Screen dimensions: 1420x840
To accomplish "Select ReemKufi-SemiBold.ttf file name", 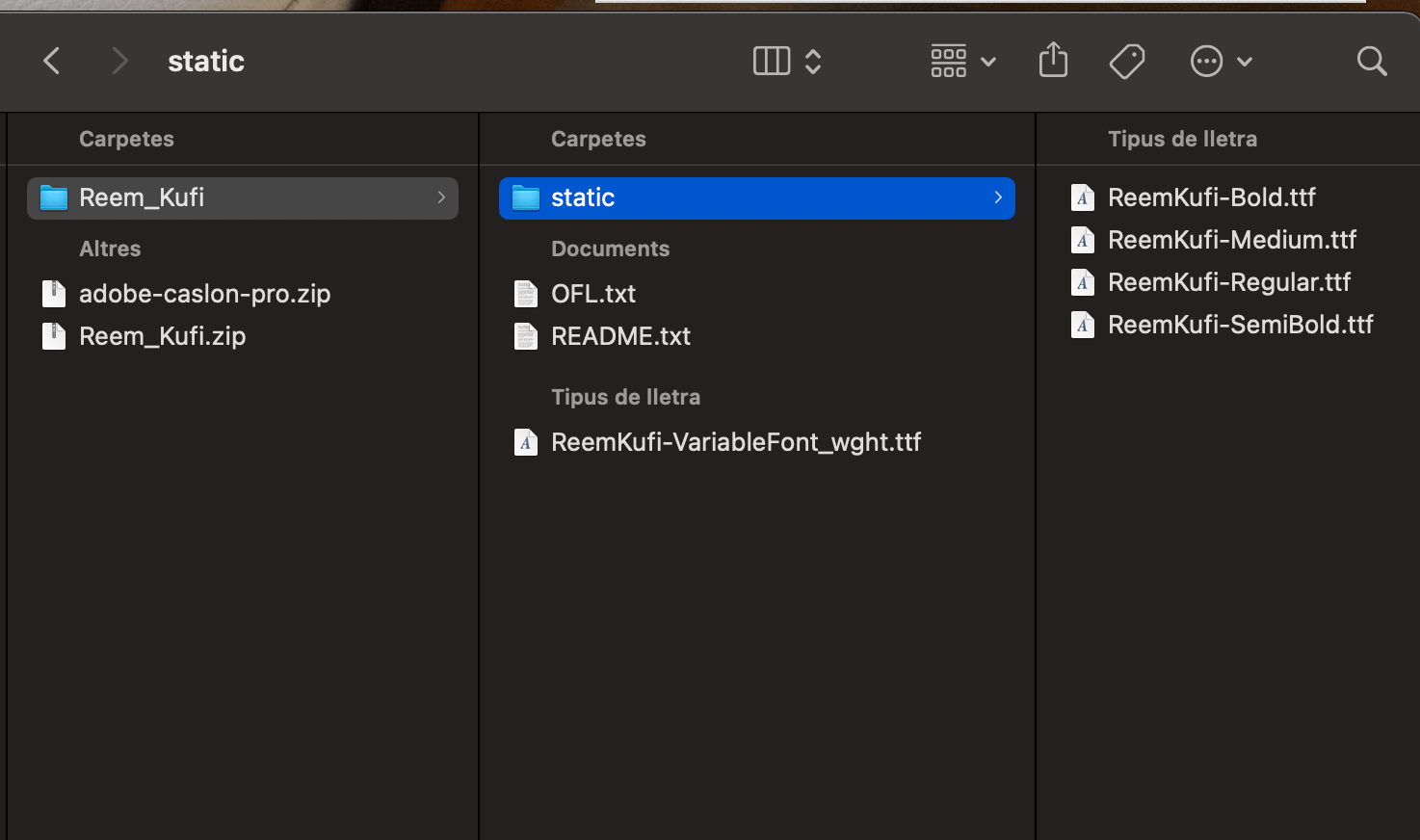I will pos(1241,325).
